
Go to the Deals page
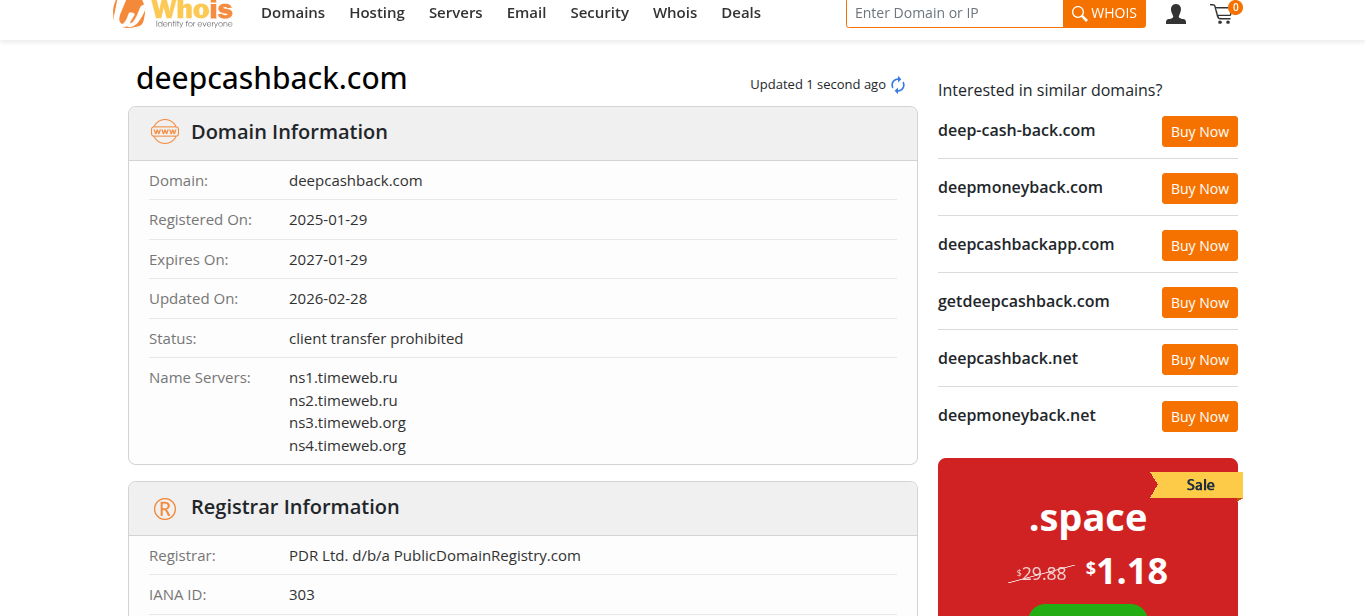point(741,13)
